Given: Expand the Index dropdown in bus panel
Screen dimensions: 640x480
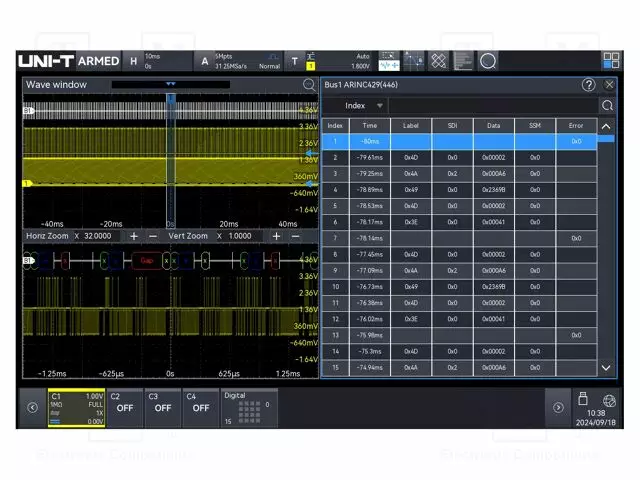Looking at the screenshot, I should pos(364,105).
